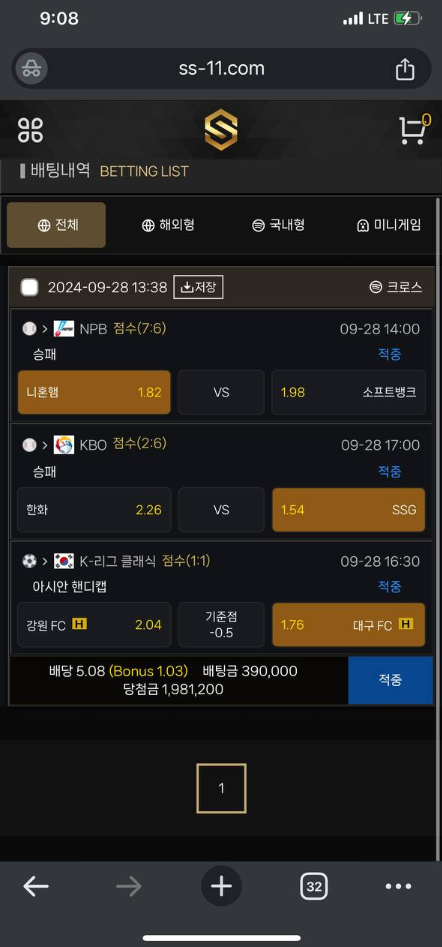
Task: Expand the arrow beside K-리그 클래식
Action: click(x=45, y=561)
